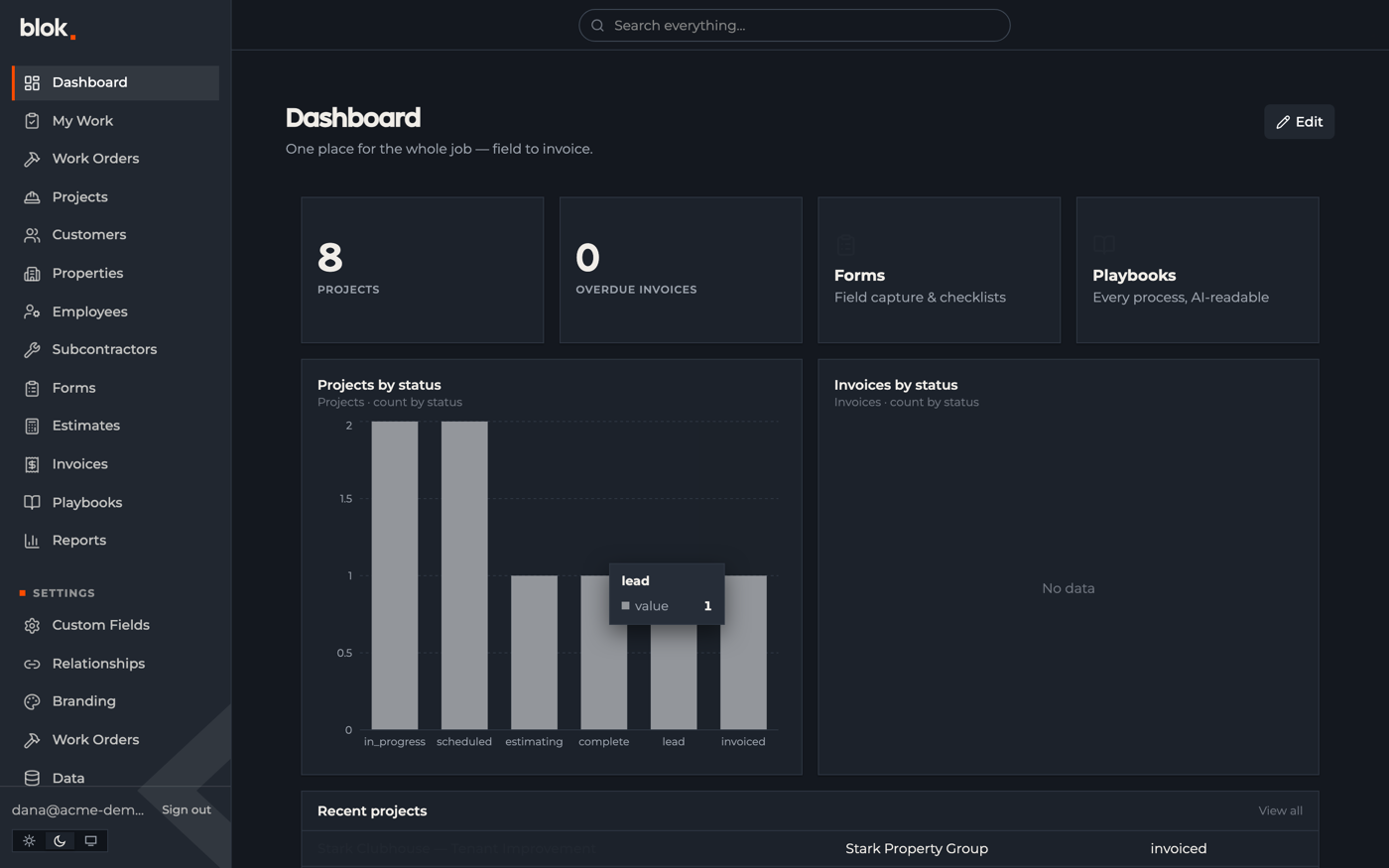Go to Projects in sidebar
This screenshot has height=868, width=1389.
[115, 197]
